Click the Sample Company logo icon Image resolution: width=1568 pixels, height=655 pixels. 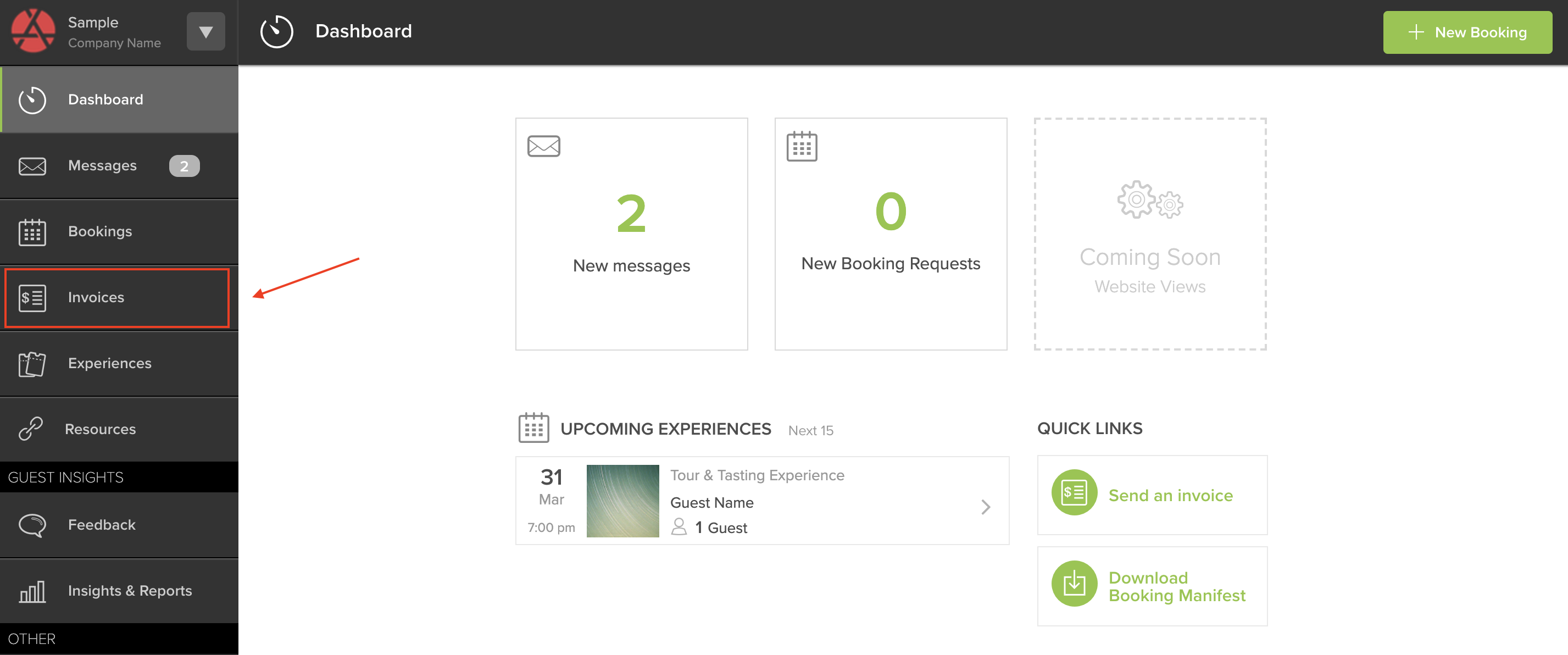(33, 31)
